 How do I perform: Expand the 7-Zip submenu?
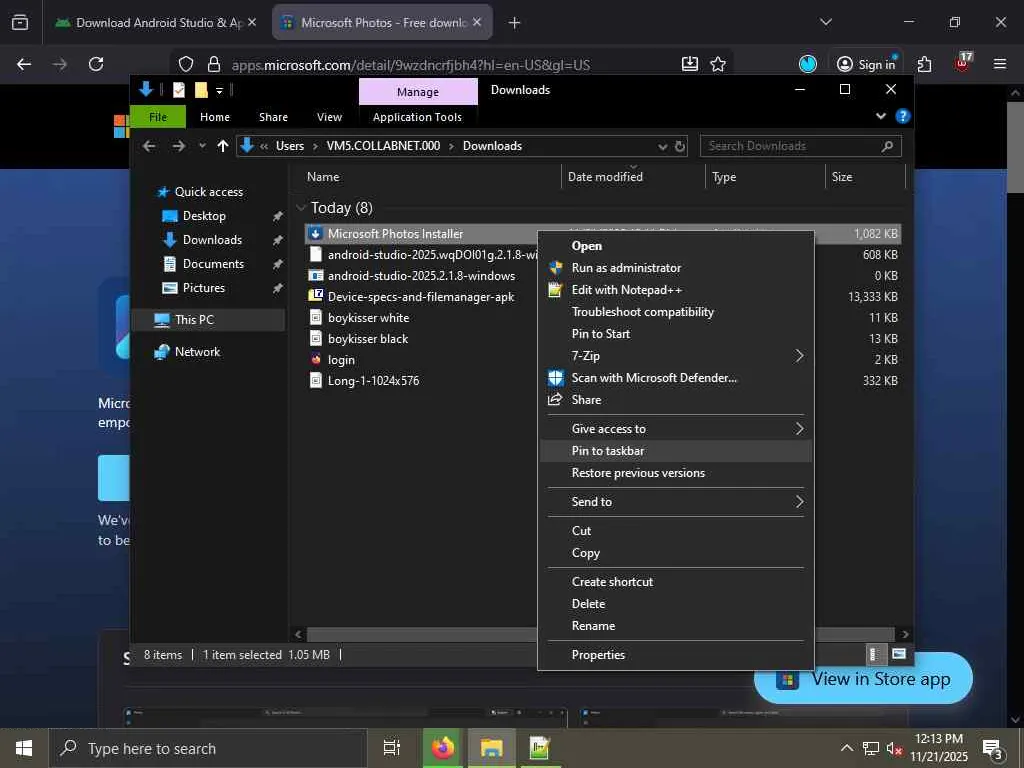coord(676,356)
